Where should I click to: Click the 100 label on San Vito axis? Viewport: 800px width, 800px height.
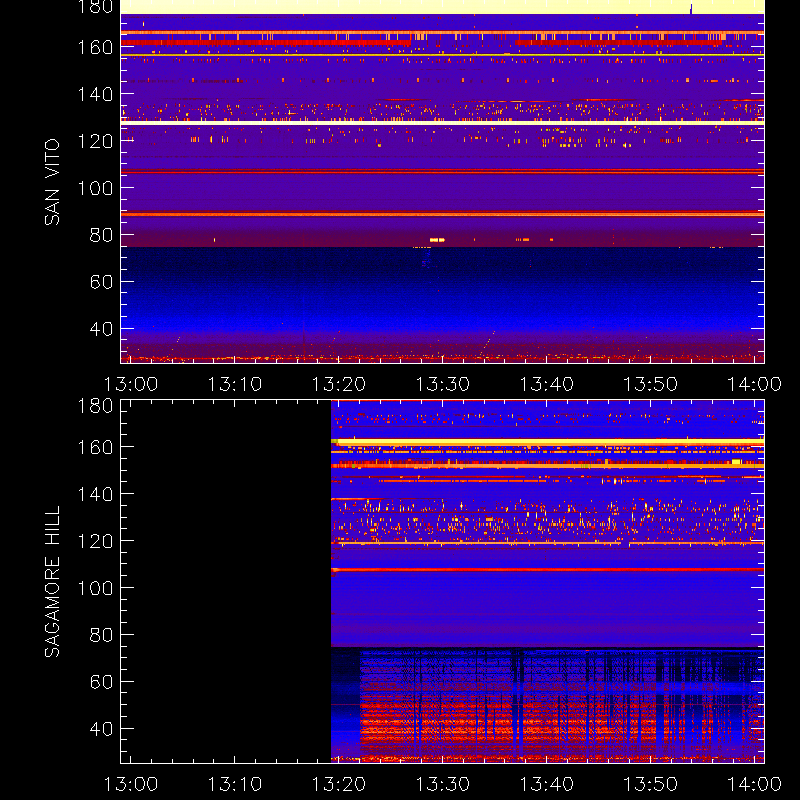[x=95, y=188]
